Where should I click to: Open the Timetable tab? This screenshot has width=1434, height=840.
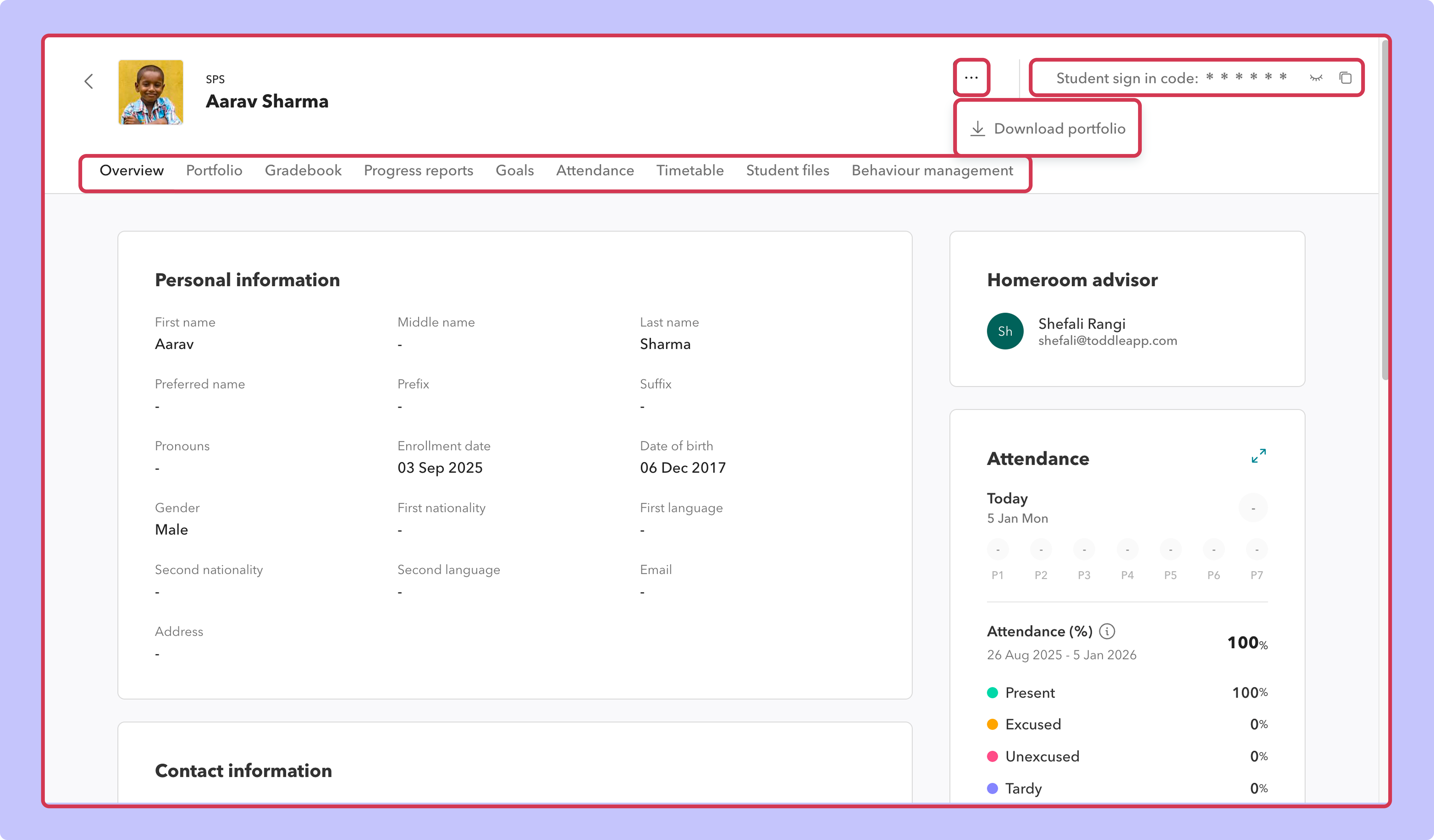point(690,171)
